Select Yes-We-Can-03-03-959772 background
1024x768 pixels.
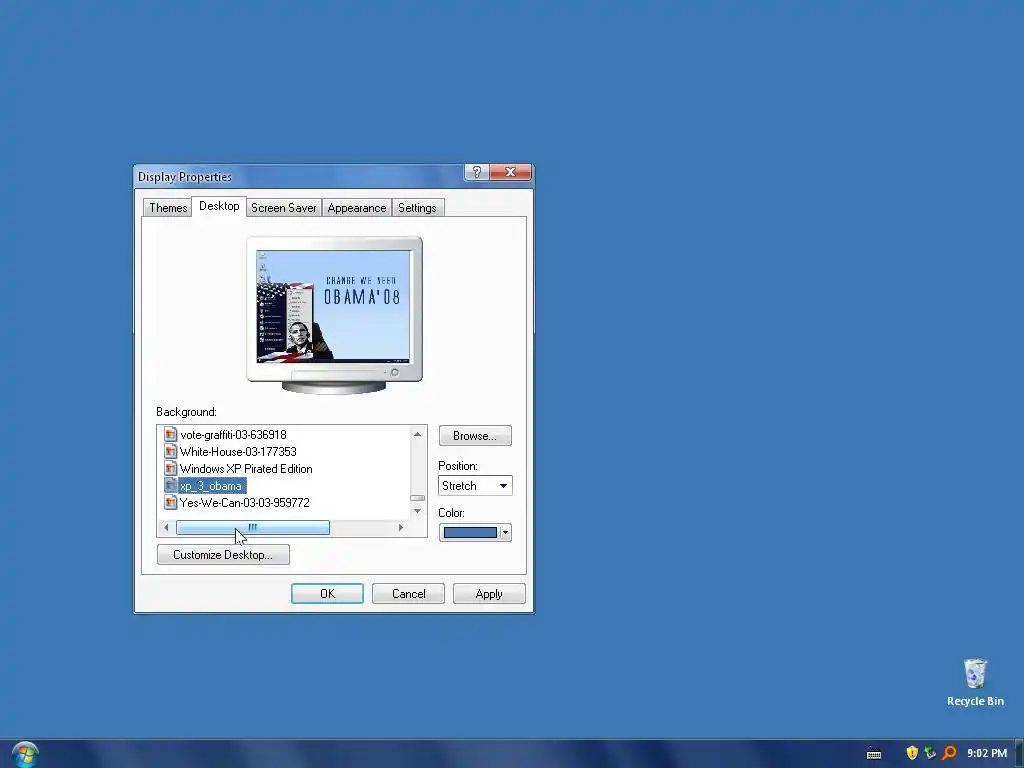(x=244, y=502)
